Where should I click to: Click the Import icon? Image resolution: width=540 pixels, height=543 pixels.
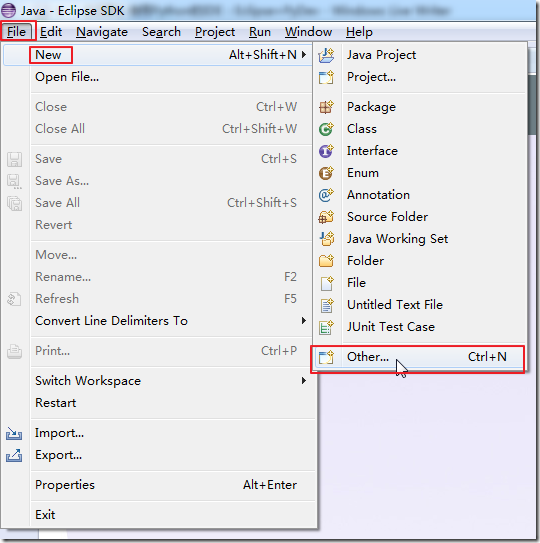14,433
